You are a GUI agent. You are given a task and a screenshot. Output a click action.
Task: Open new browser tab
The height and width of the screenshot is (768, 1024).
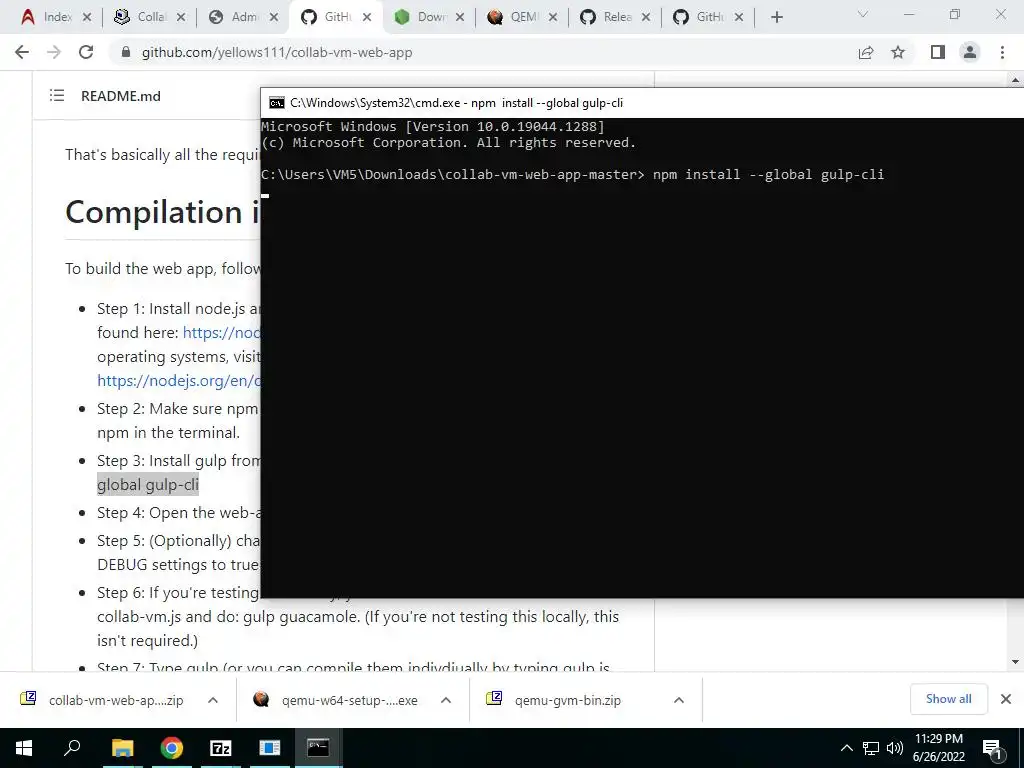point(776,18)
